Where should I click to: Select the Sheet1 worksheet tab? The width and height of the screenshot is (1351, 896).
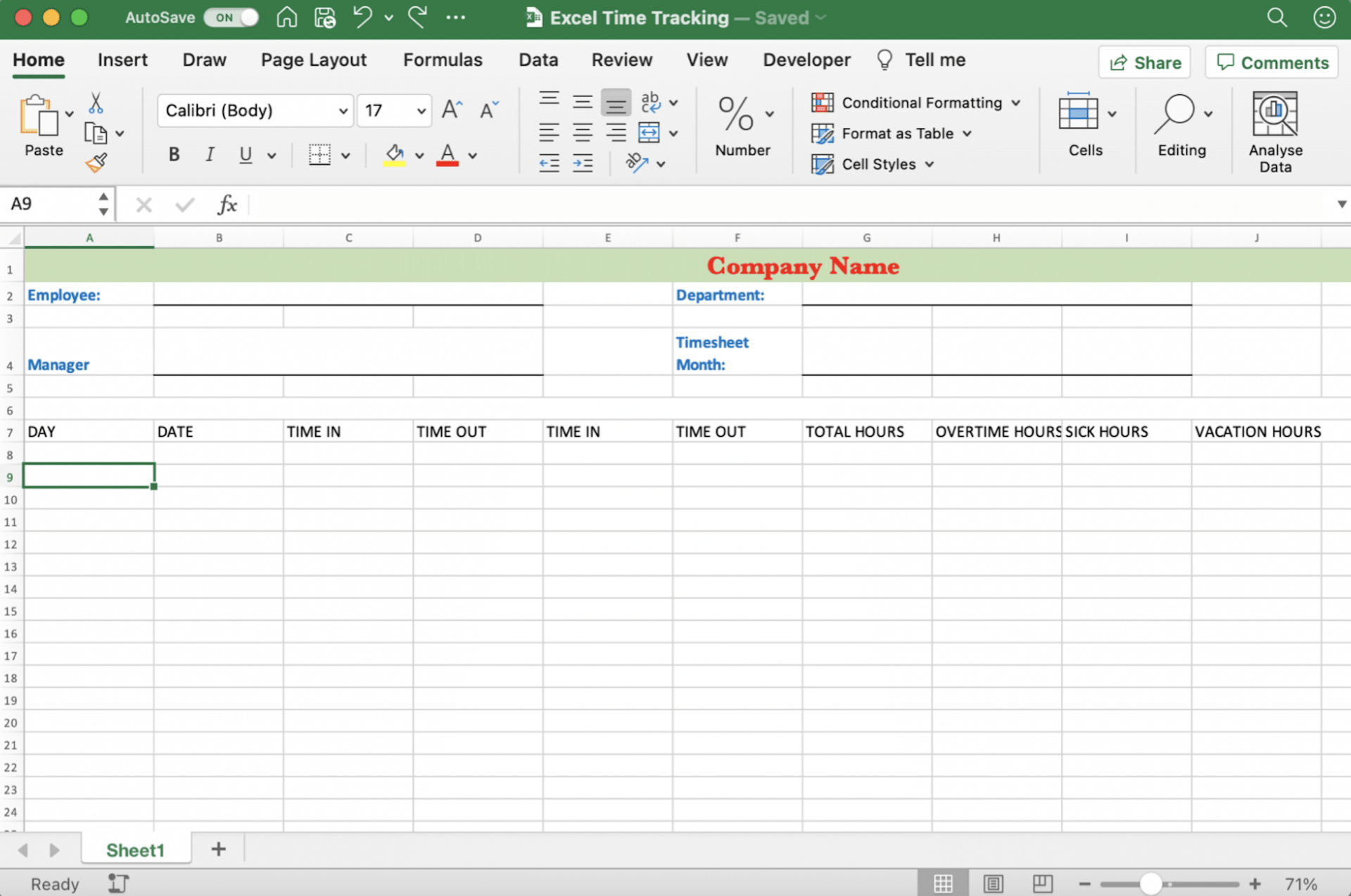pyautogui.click(x=135, y=850)
